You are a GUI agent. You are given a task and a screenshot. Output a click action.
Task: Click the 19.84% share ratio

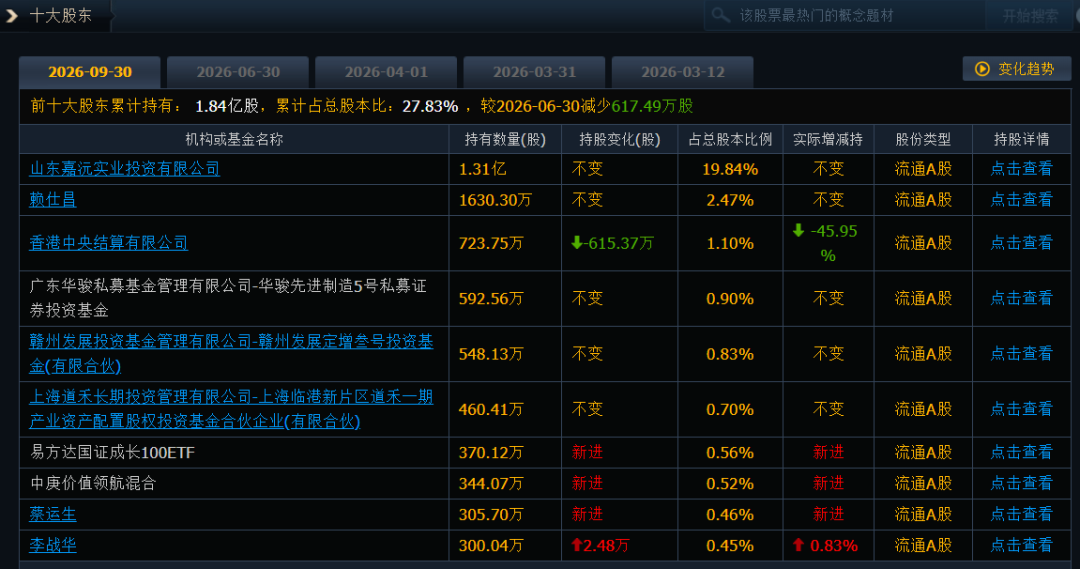point(730,169)
